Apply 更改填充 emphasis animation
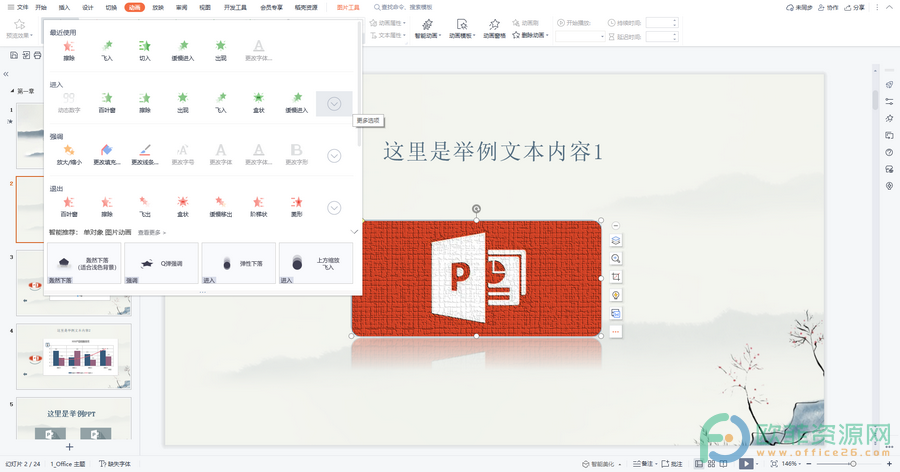 (107, 155)
